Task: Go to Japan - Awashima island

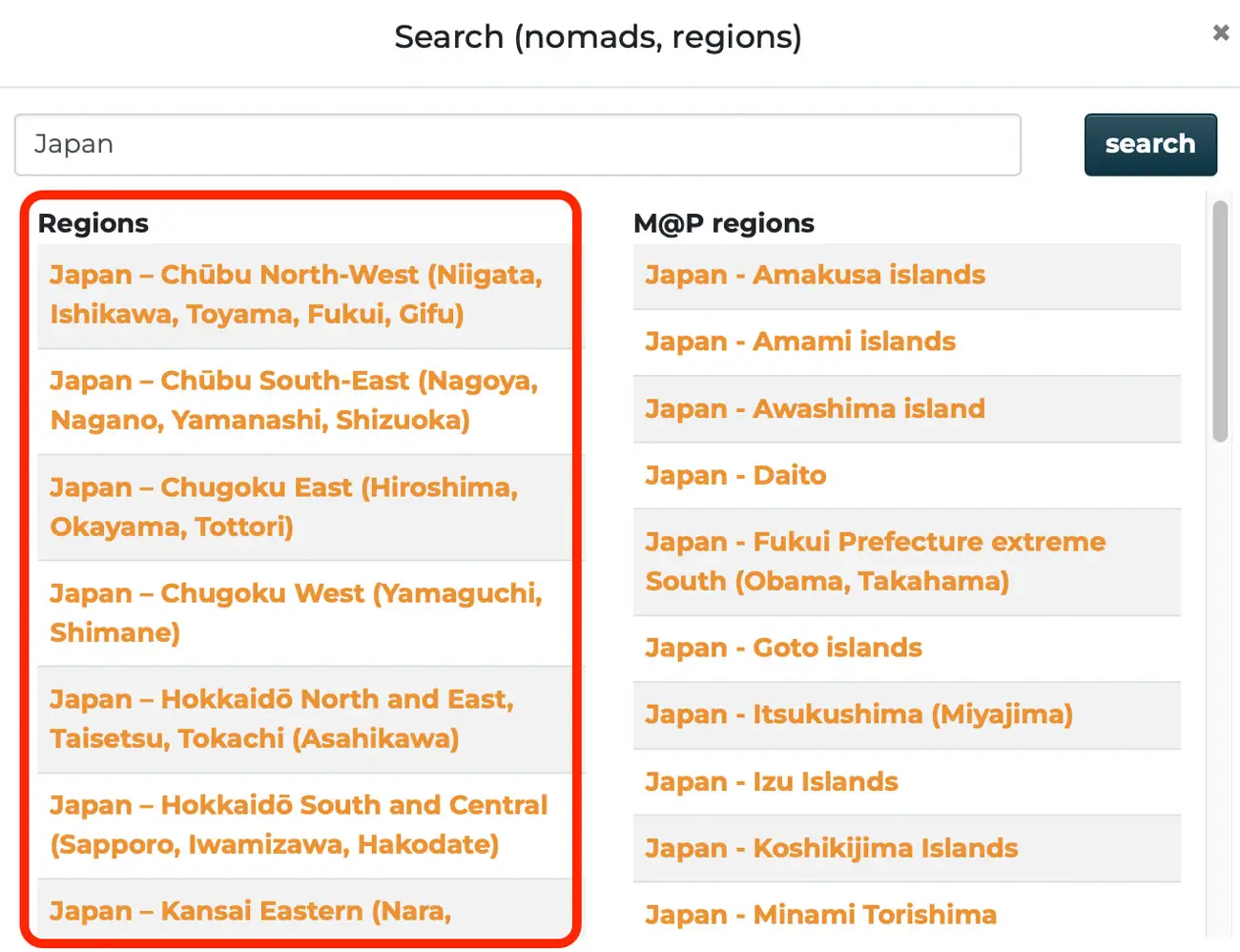Action: point(815,408)
